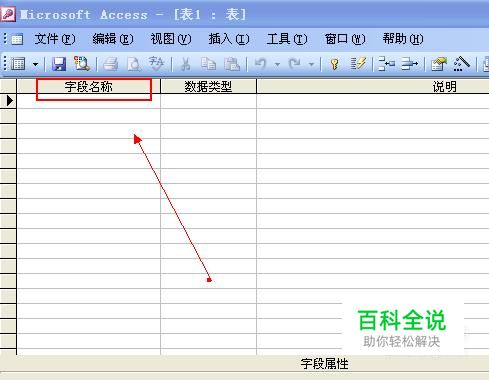Click the 字段属性 section label

tap(324, 364)
